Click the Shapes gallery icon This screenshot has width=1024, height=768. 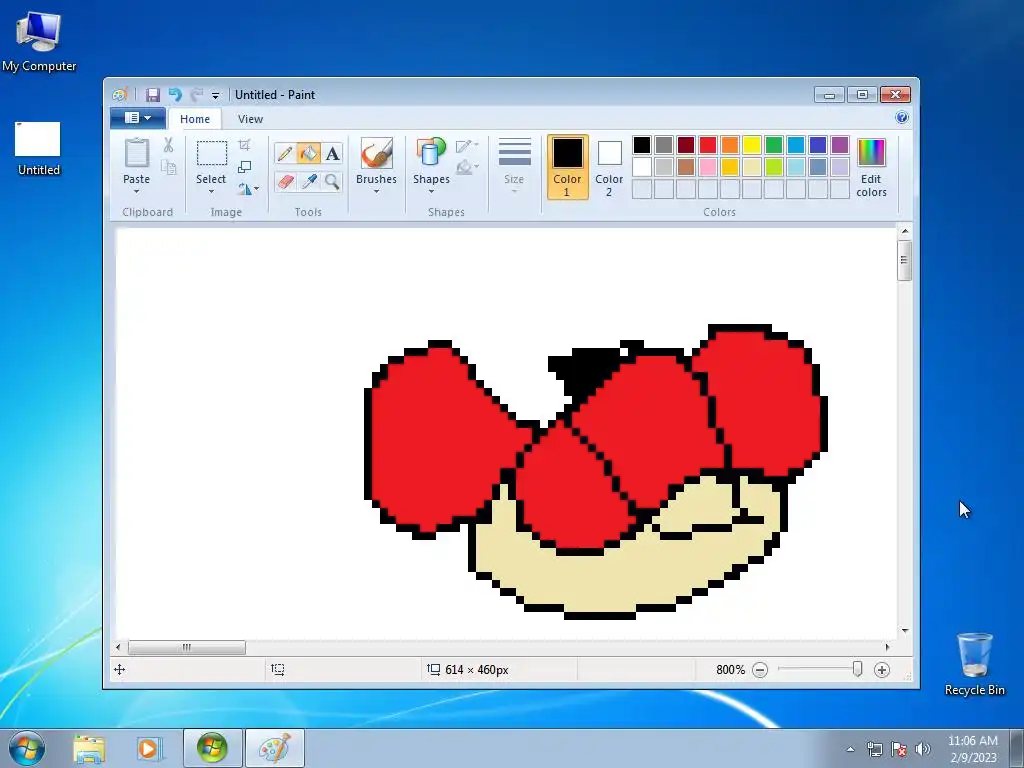click(x=431, y=154)
